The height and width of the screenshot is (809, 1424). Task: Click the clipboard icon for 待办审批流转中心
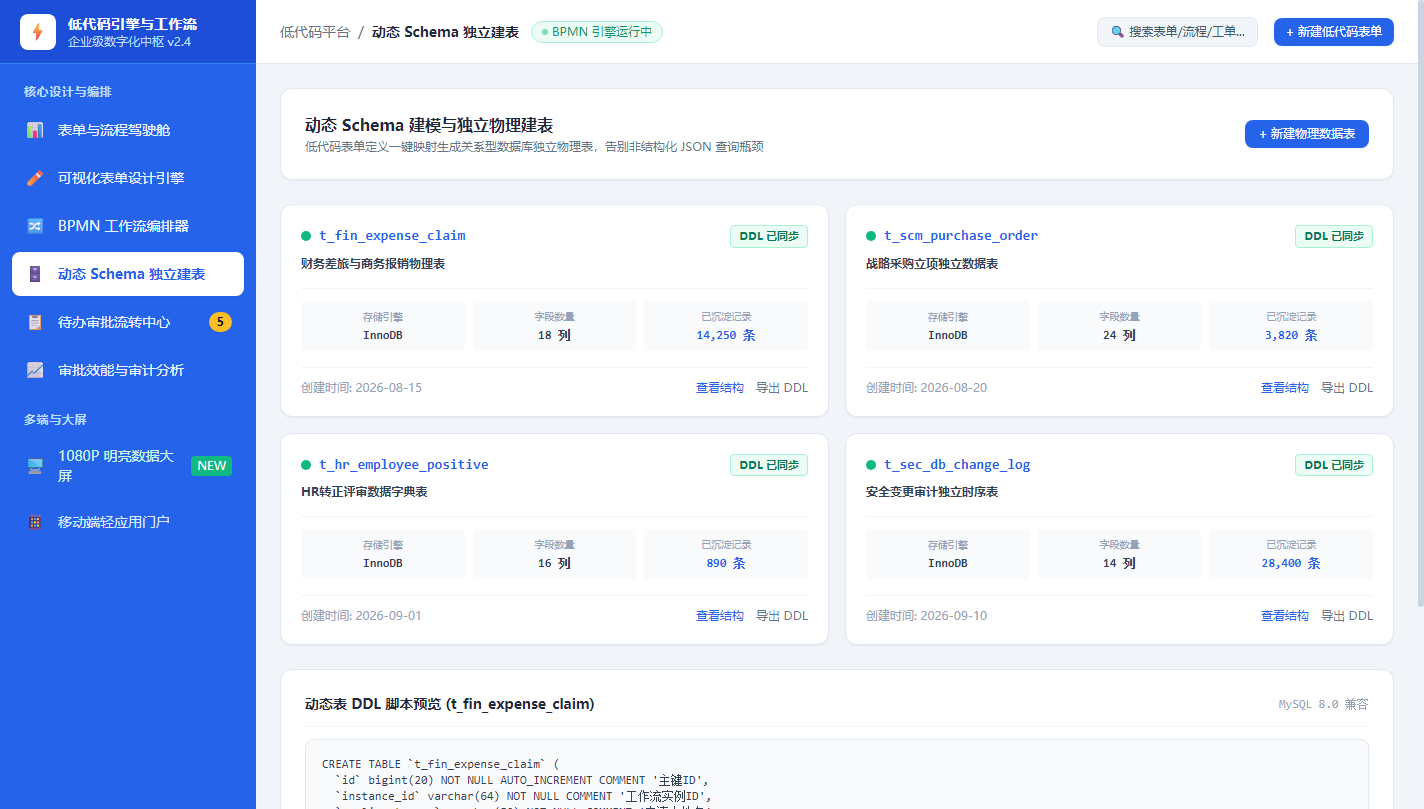(x=35, y=322)
